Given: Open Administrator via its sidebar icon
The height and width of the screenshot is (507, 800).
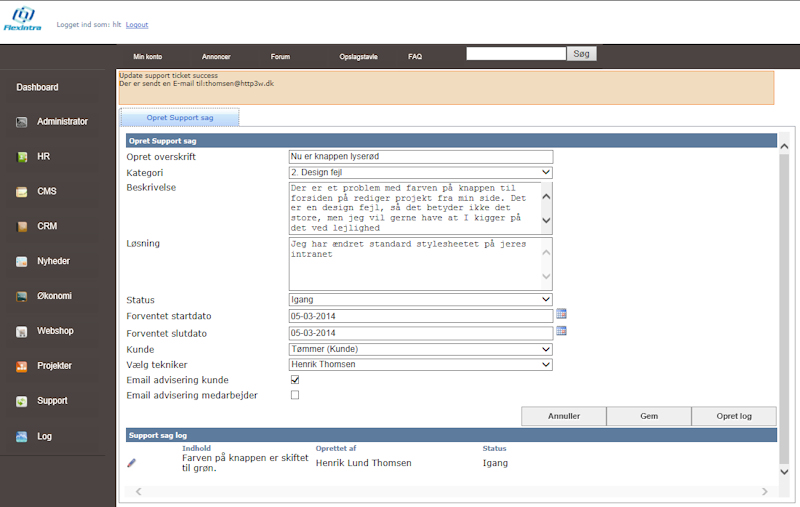Looking at the screenshot, I should click(x=21, y=122).
